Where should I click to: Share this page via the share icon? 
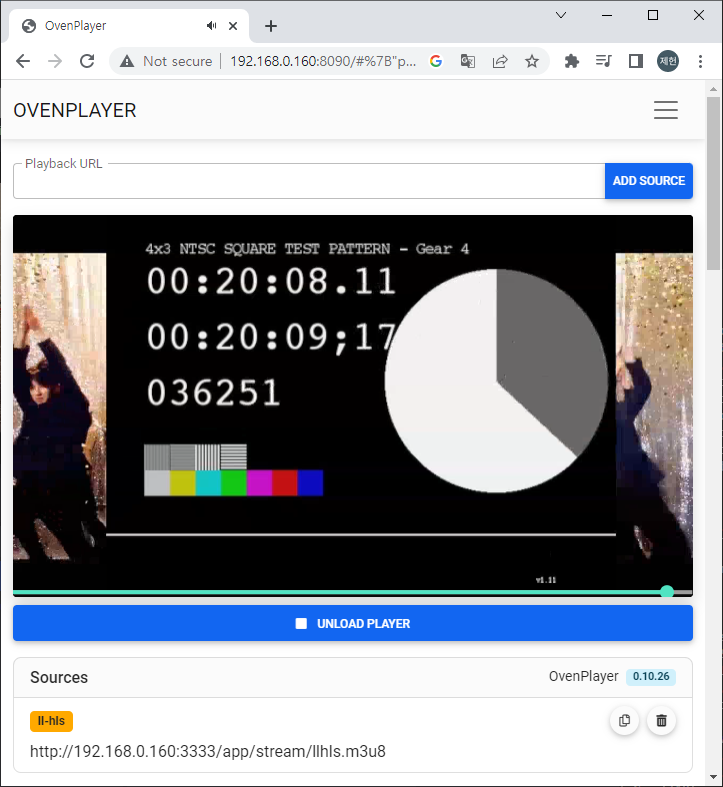[x=500, y=61]
